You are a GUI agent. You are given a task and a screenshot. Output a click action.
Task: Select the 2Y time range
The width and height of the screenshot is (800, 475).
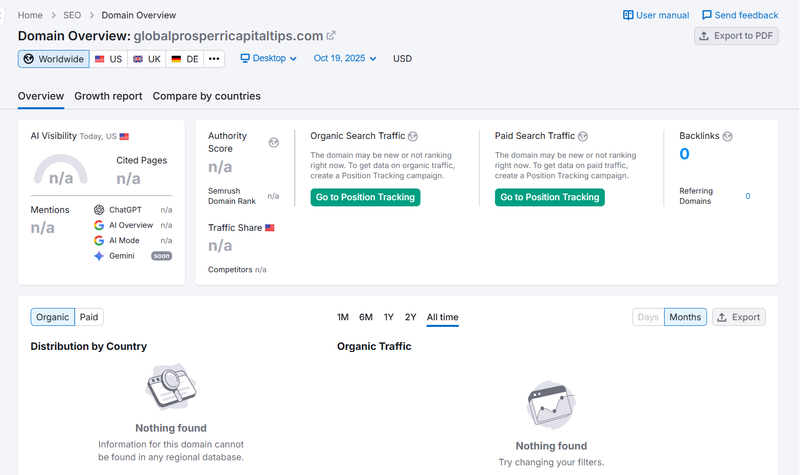click(411, 317)
